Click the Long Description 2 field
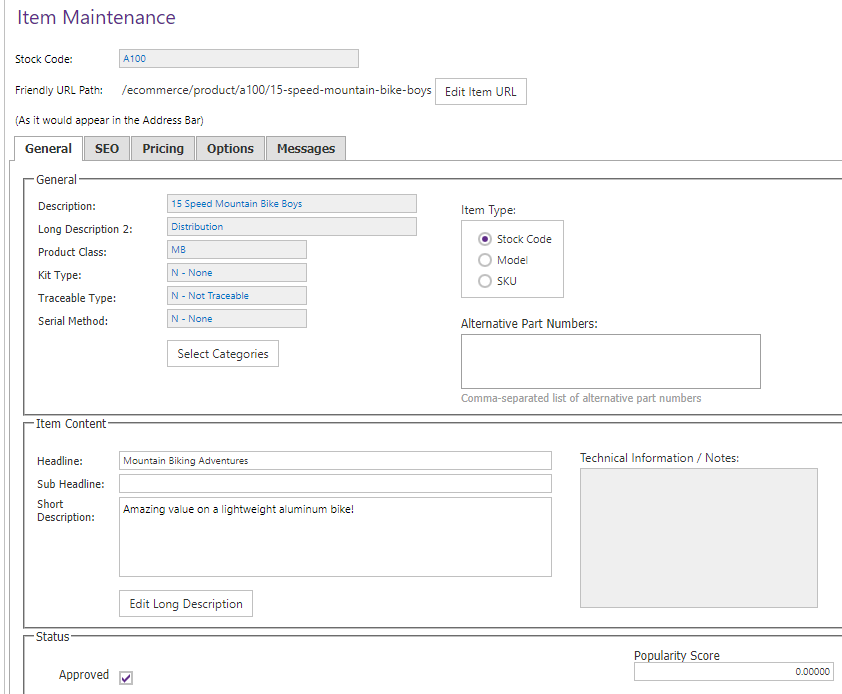 point(292,227)
